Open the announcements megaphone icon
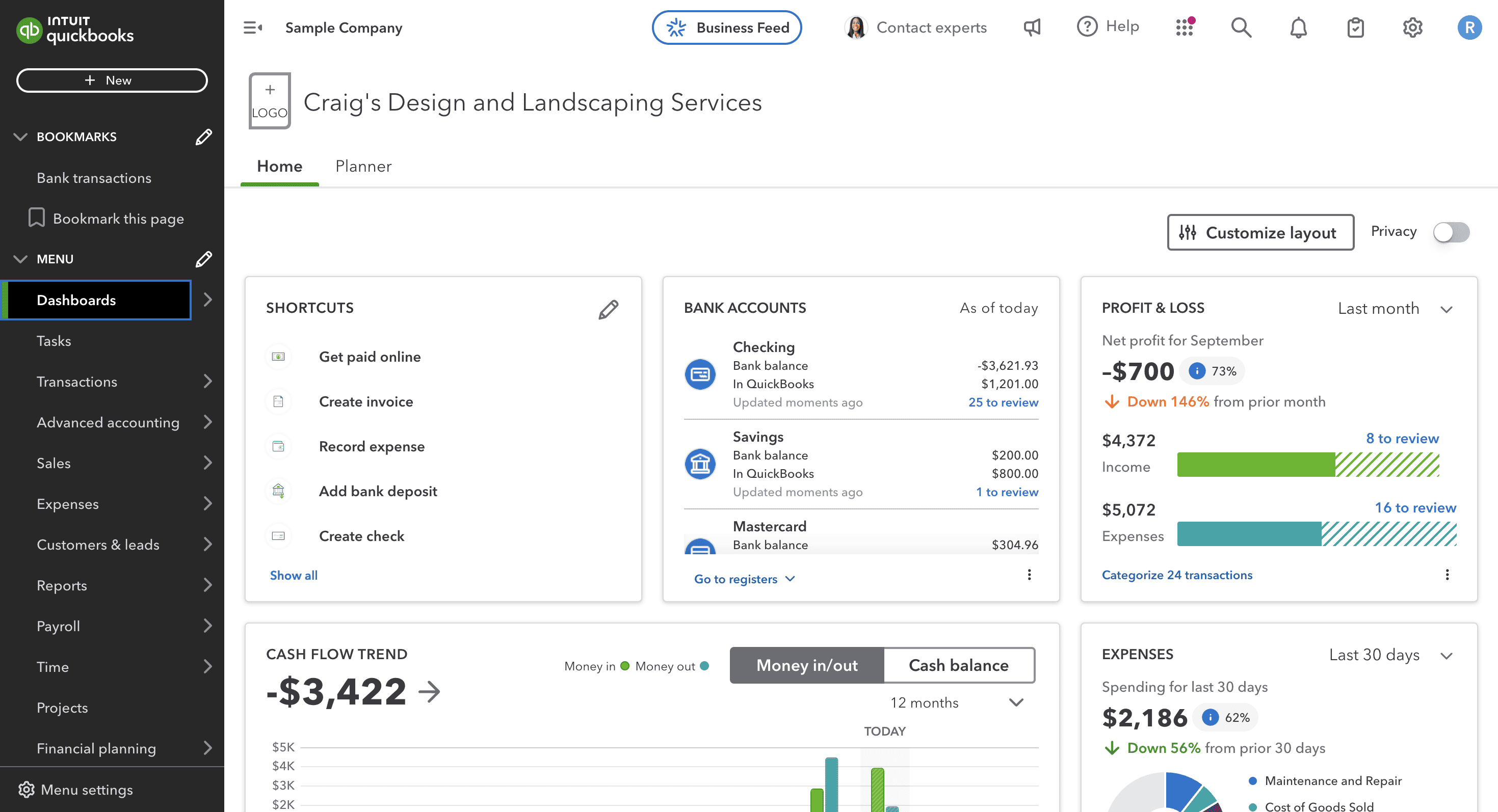1498x812 pixels. pyautogui.click(x=1032, y=28)
